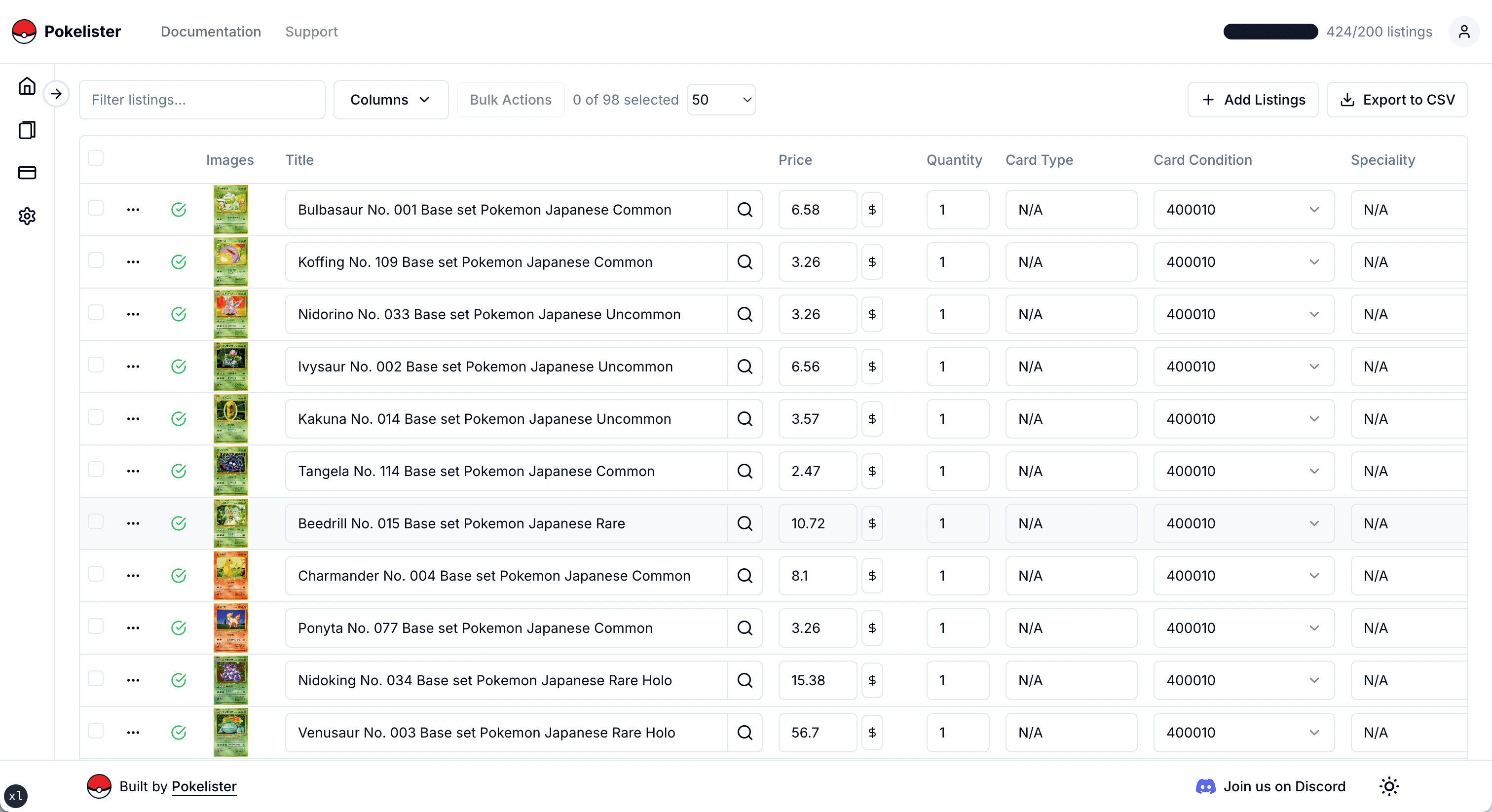This screenshot has width=1492, height=812.
Task: Open the three-dot menu on the Koffing row
Action: click(x=133, y=262)
